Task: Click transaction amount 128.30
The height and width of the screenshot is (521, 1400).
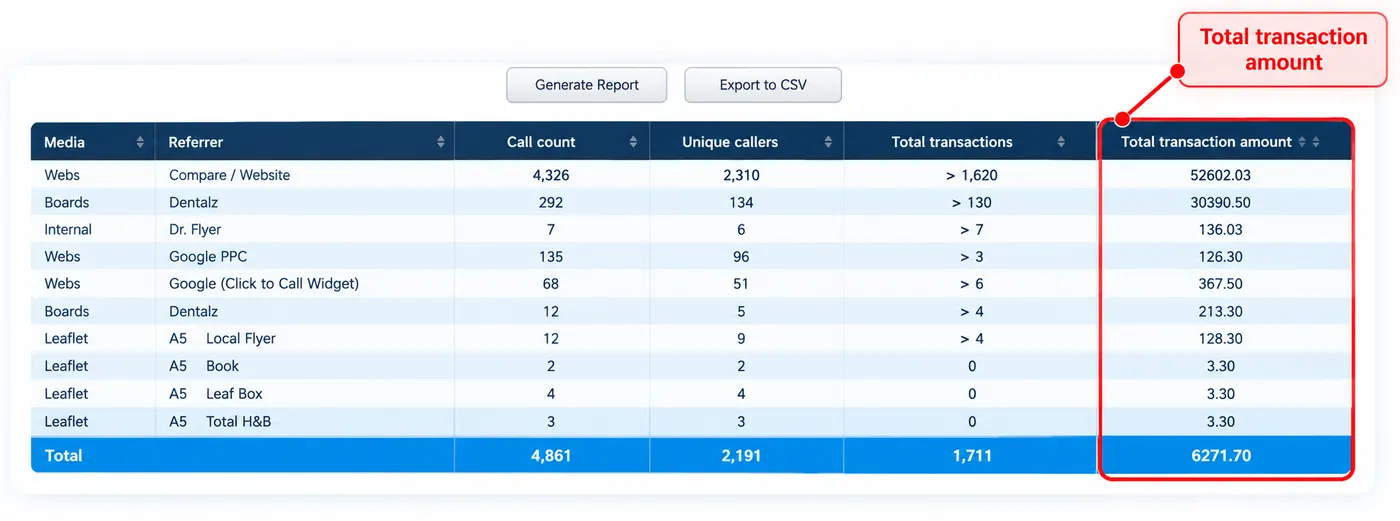Action: click(1220, 338)
